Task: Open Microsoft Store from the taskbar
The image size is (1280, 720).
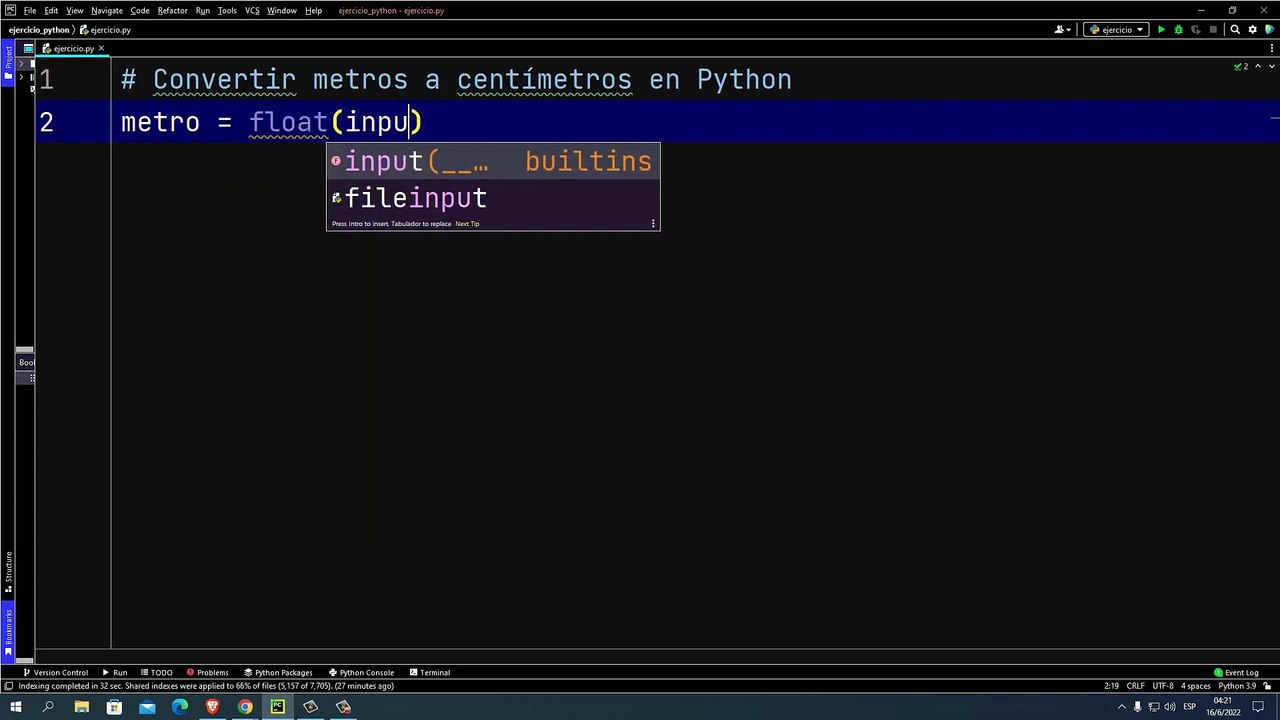Action: click(114, 707)
